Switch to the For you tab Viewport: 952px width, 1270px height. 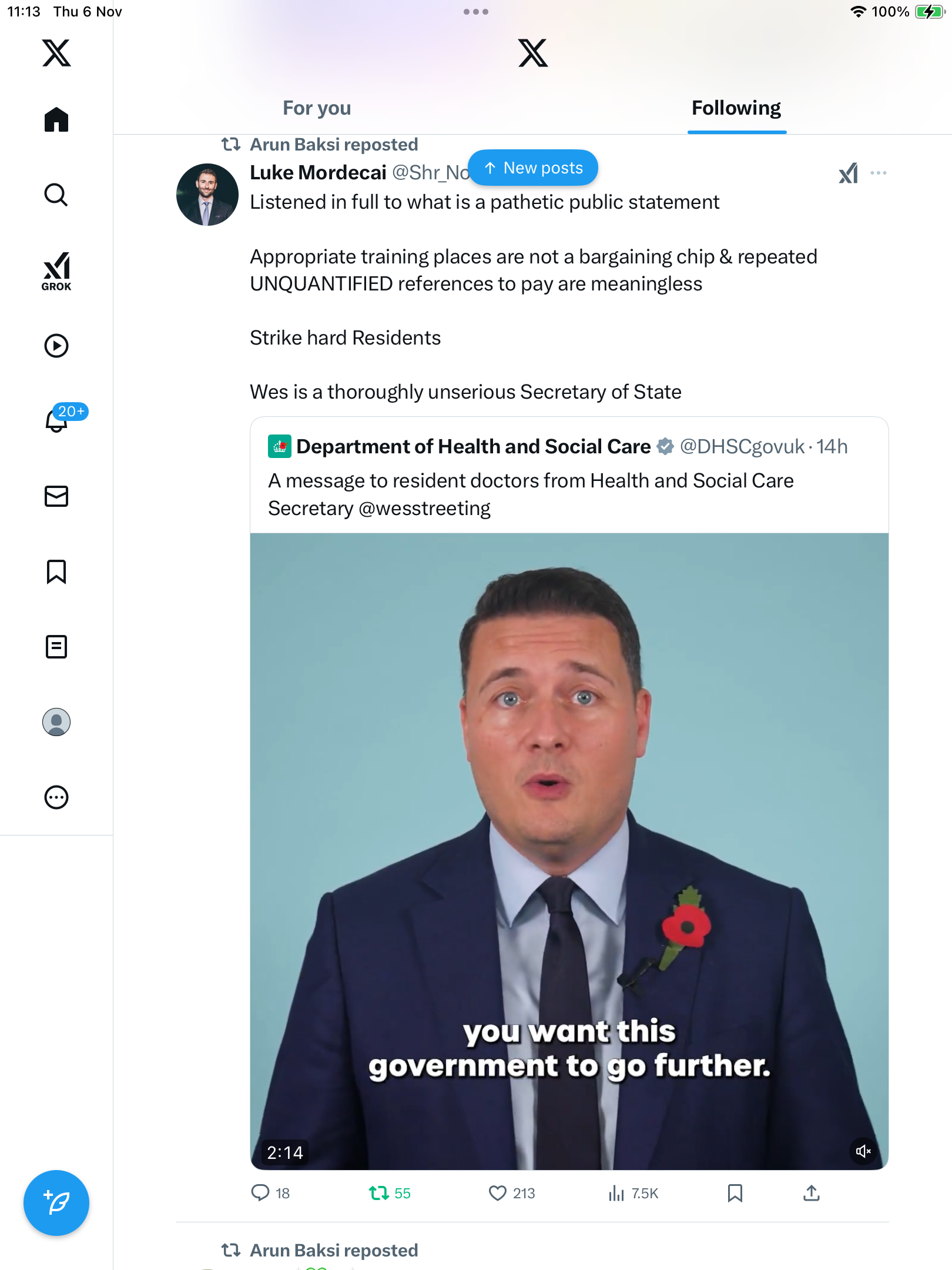(317, 108)
